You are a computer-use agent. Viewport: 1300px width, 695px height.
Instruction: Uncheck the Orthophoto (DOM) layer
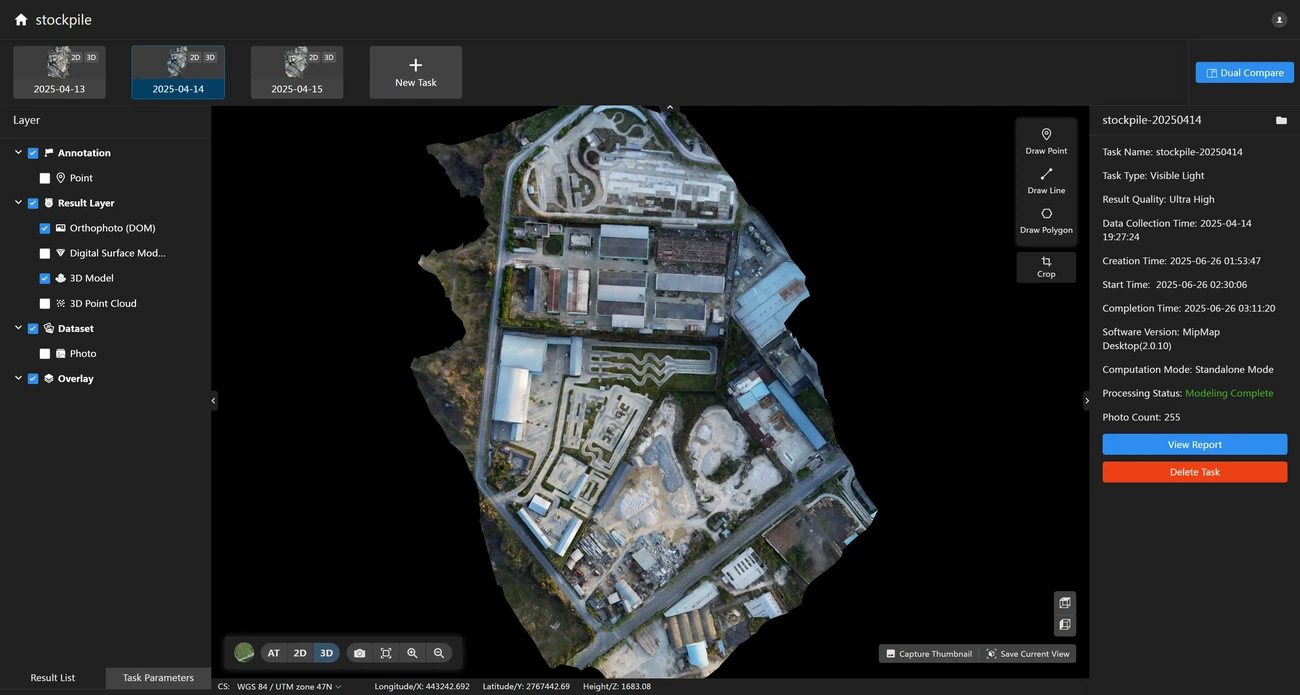(45, 229)
